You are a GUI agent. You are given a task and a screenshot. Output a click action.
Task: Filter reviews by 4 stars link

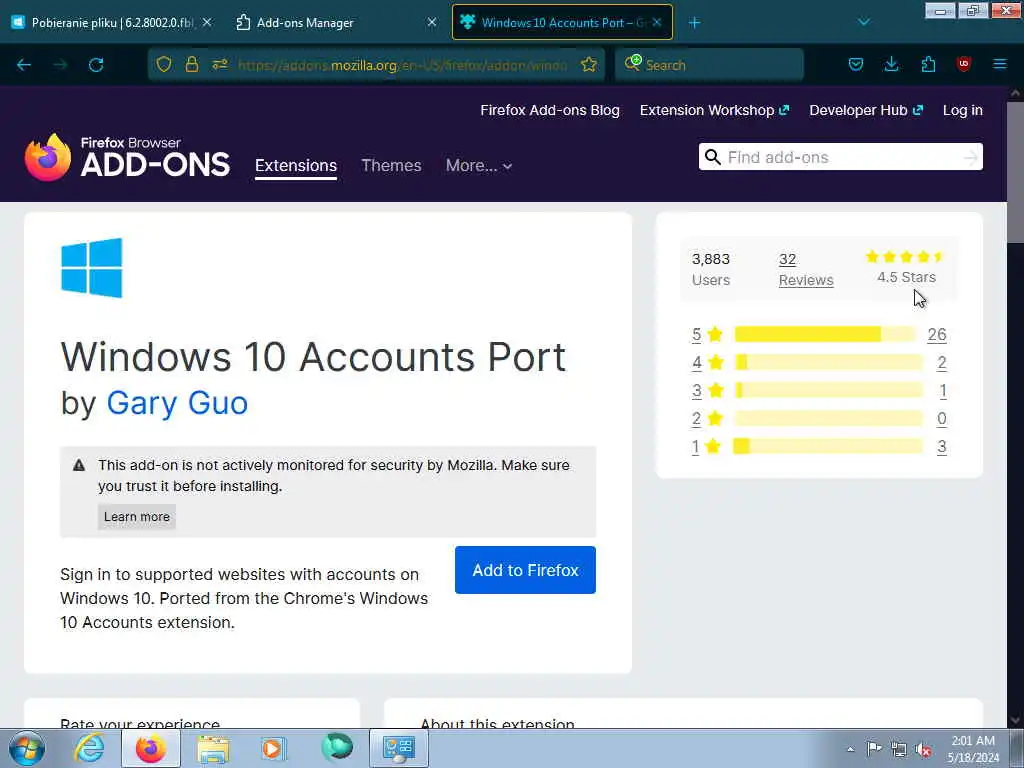708,362
